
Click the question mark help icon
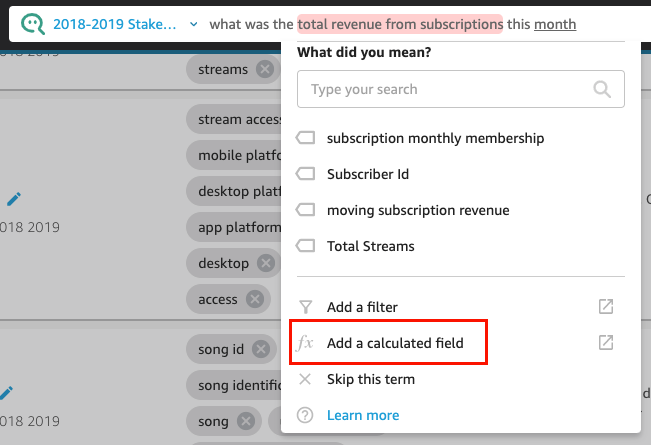305,415
